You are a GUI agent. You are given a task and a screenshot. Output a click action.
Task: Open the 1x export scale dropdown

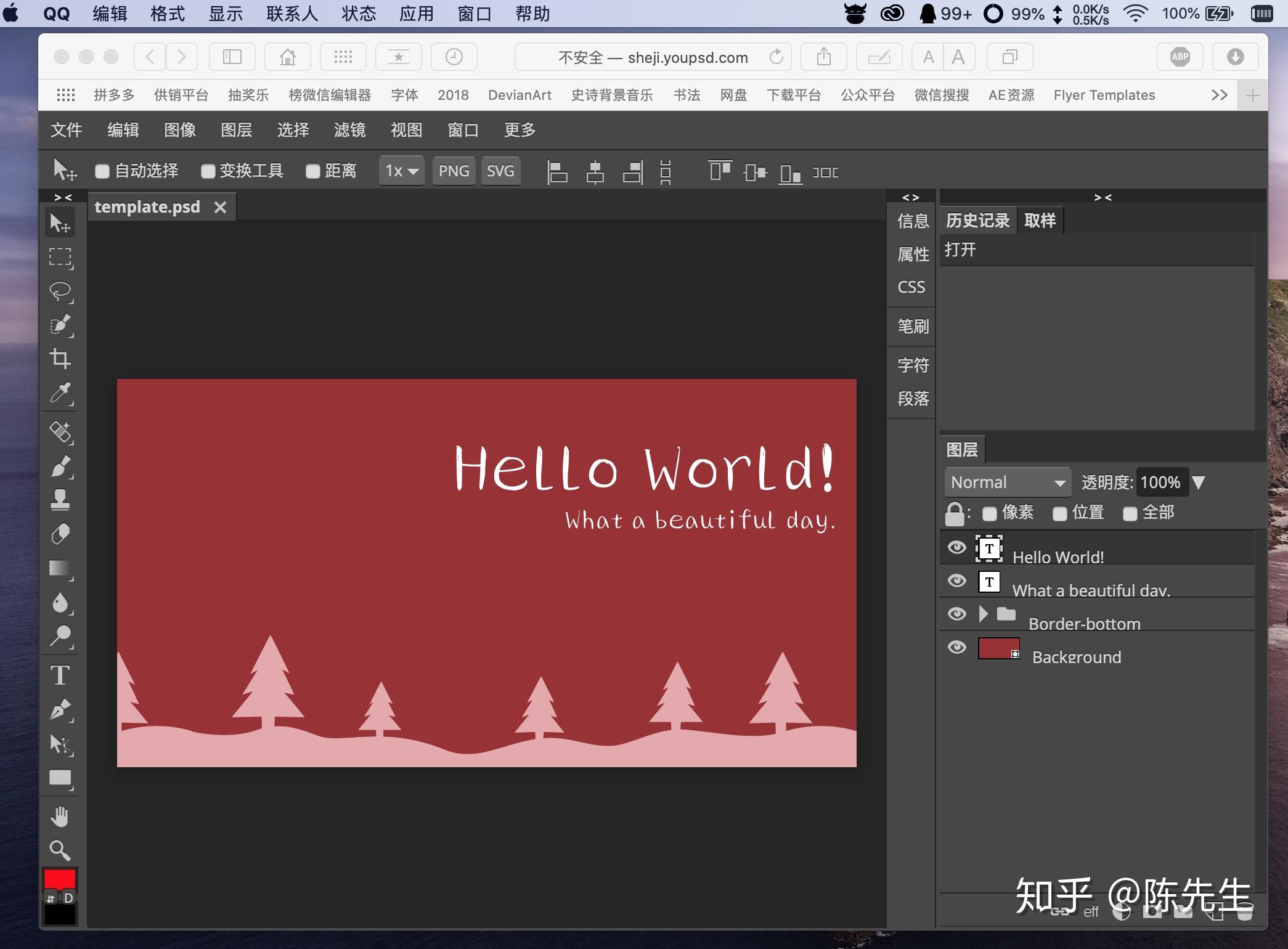(402, 171)
